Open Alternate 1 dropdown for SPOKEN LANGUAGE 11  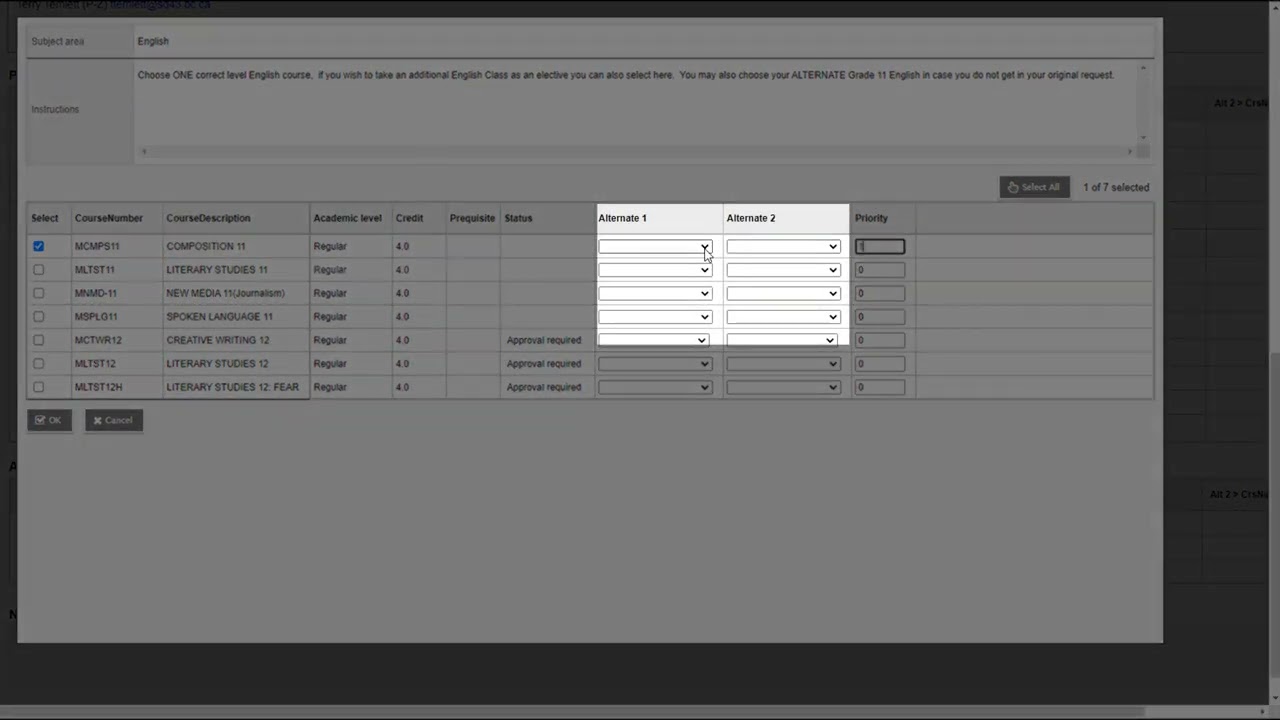coord(655,317)
